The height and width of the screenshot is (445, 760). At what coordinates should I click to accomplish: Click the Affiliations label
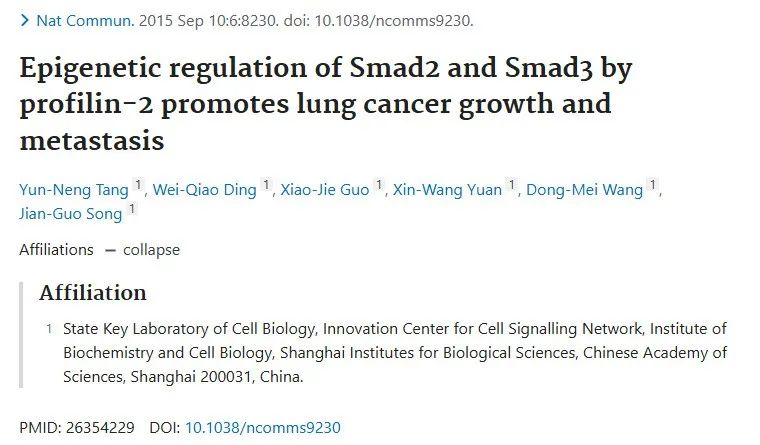tap(56, 250)
